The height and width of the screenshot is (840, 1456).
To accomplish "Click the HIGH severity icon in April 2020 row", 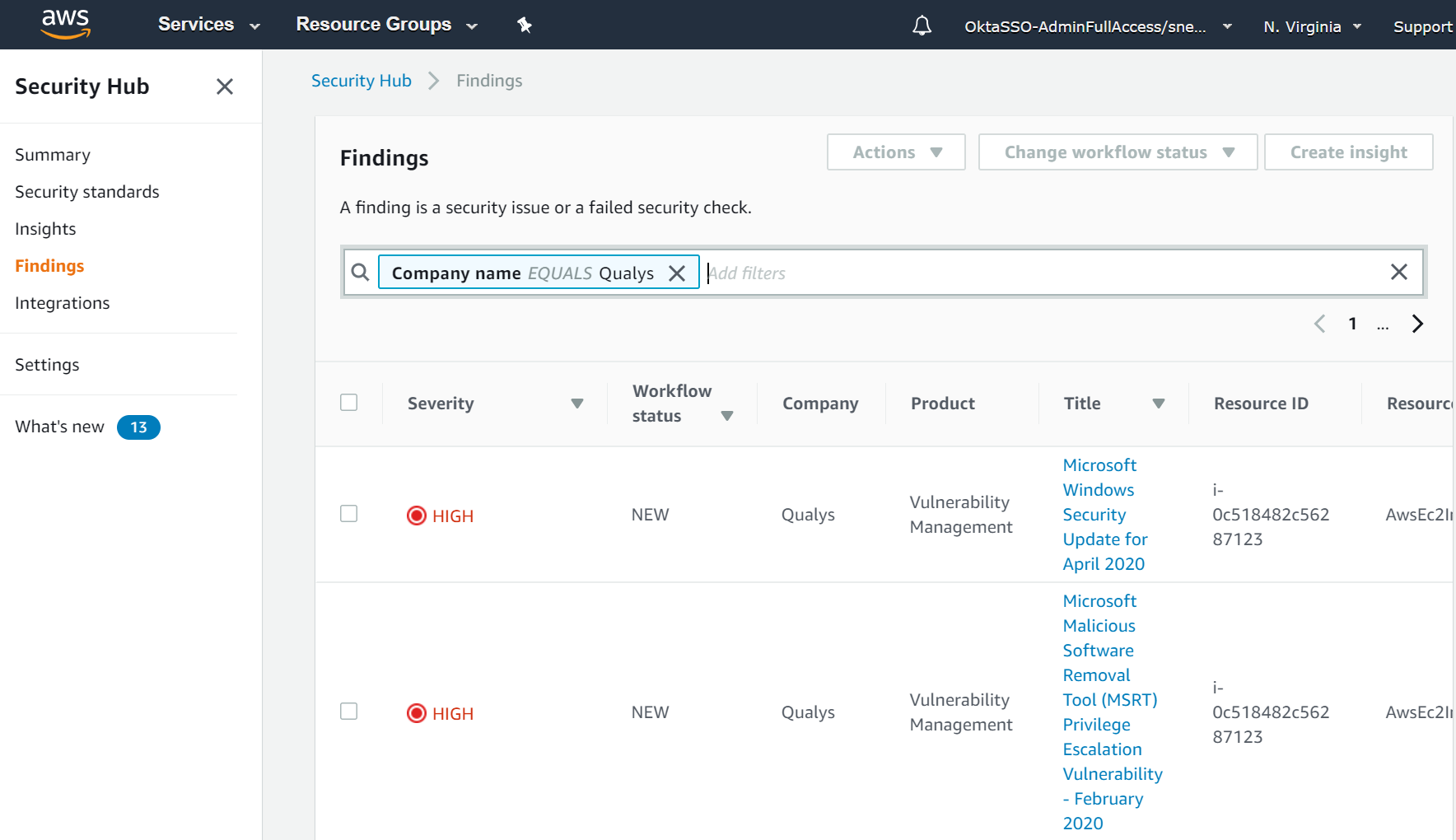I will [x=417, y=516].
